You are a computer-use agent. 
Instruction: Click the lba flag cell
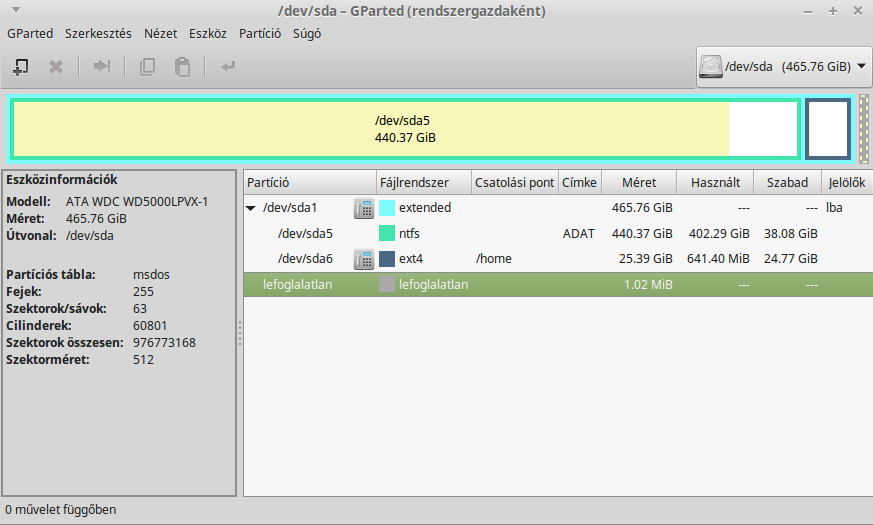point(834,208)
